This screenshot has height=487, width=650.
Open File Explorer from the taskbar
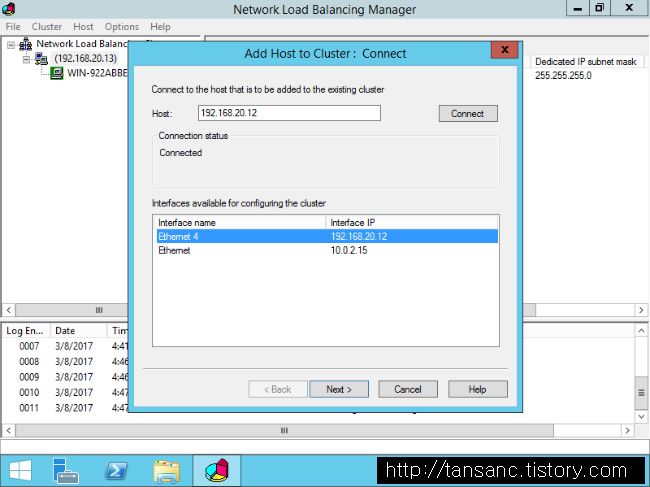pyautogui.click(x=167, y=471)
